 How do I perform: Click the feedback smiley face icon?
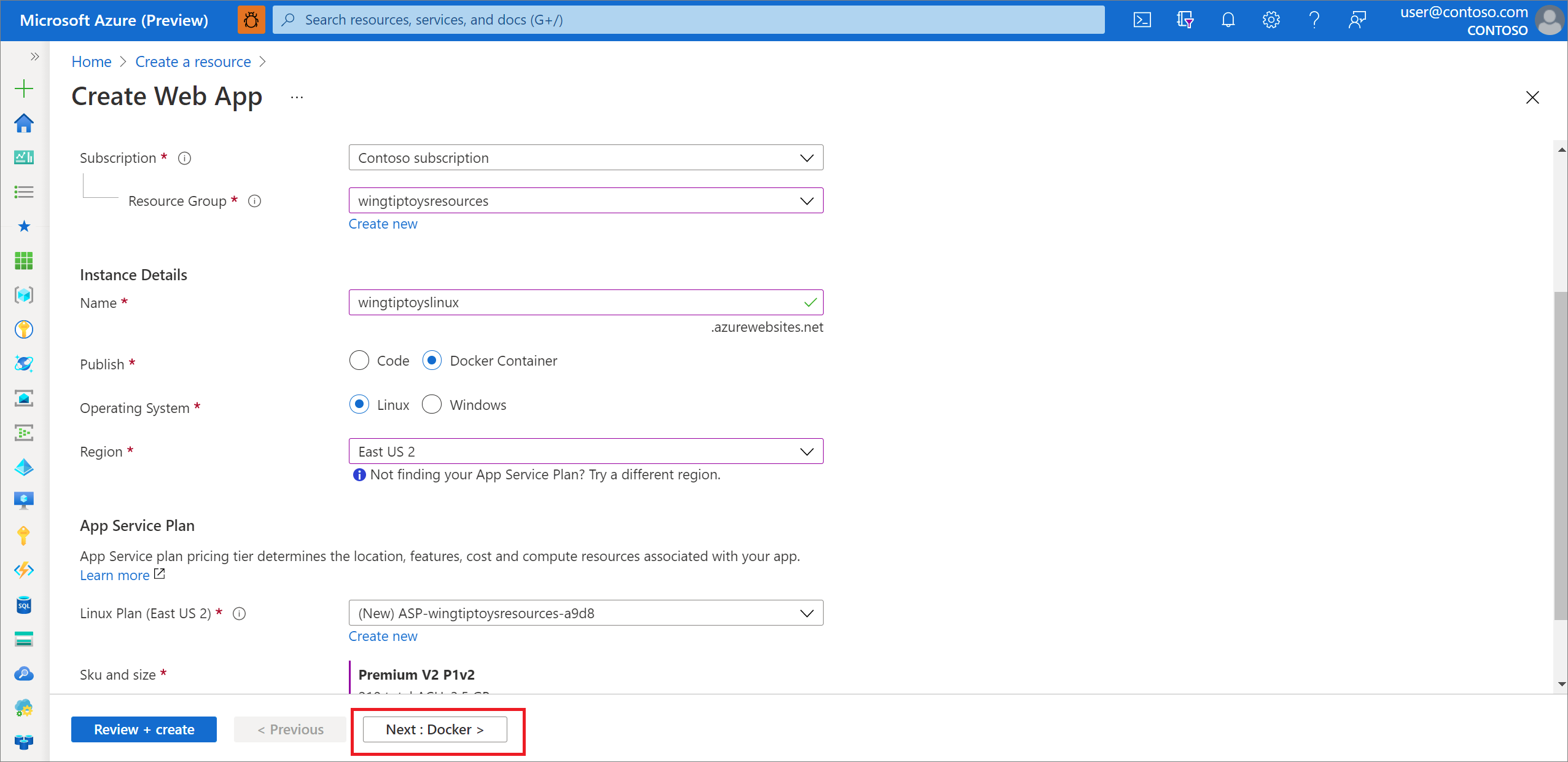click(x=1356, y=19)
